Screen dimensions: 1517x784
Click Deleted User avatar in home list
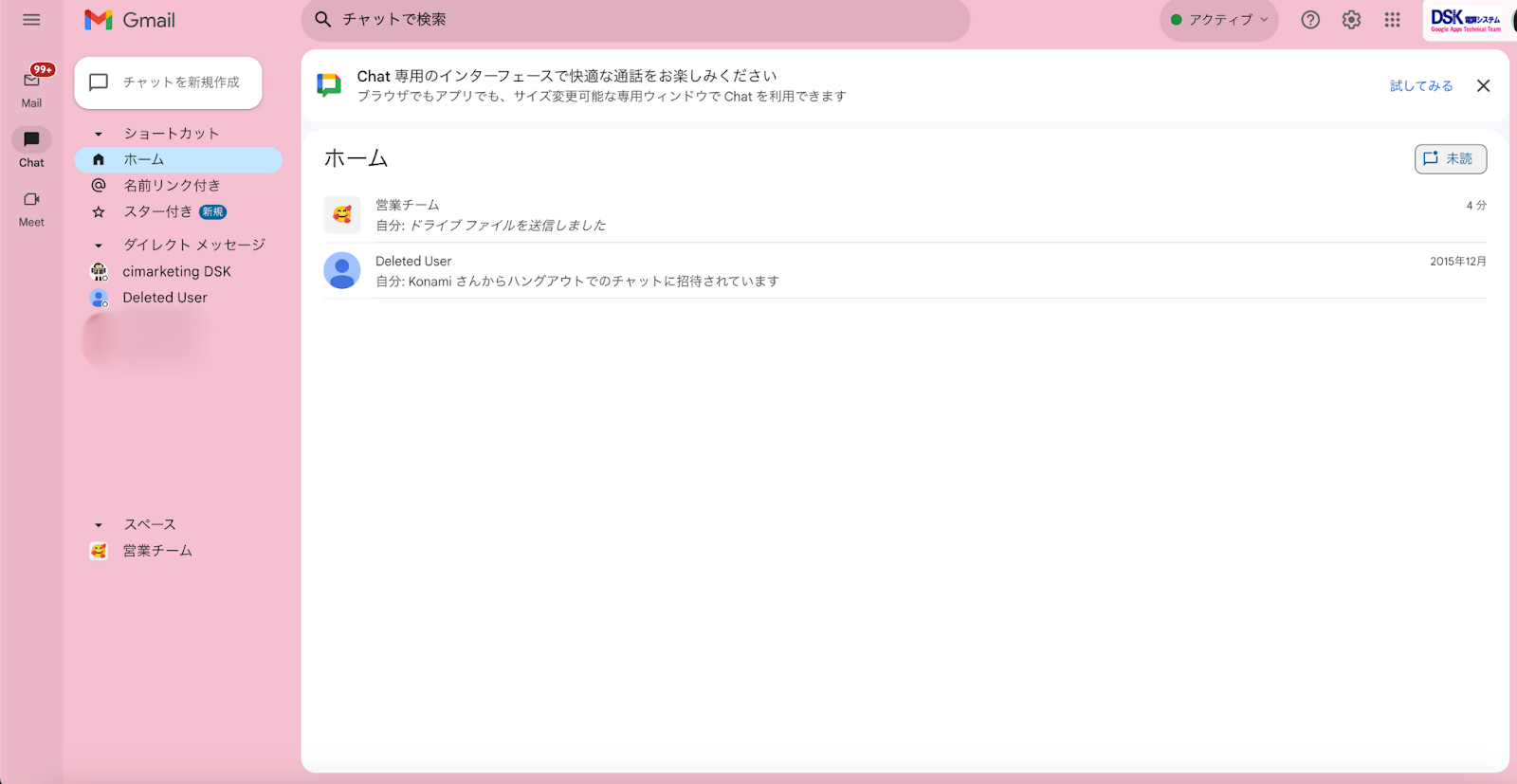coord(342,270)
